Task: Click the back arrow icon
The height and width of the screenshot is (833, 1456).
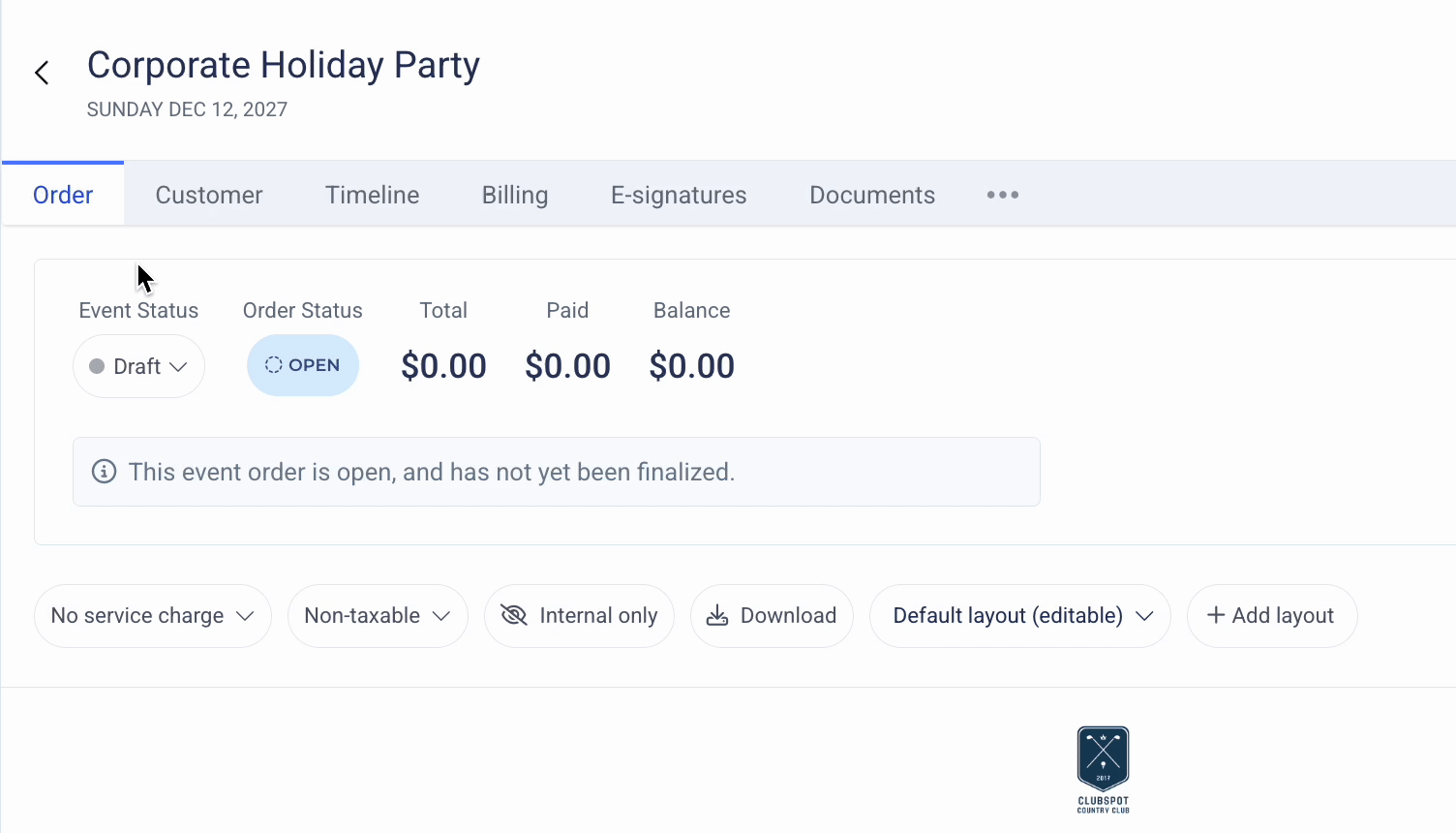Action: click(x=42, y=73)
